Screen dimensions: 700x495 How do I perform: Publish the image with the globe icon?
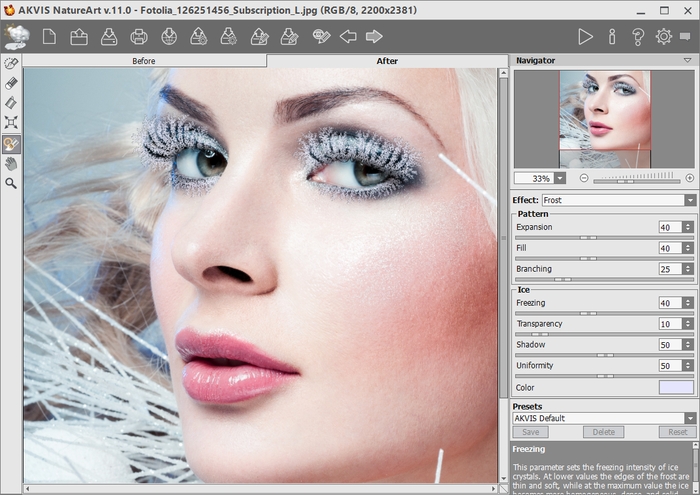(x=169, y=37)
